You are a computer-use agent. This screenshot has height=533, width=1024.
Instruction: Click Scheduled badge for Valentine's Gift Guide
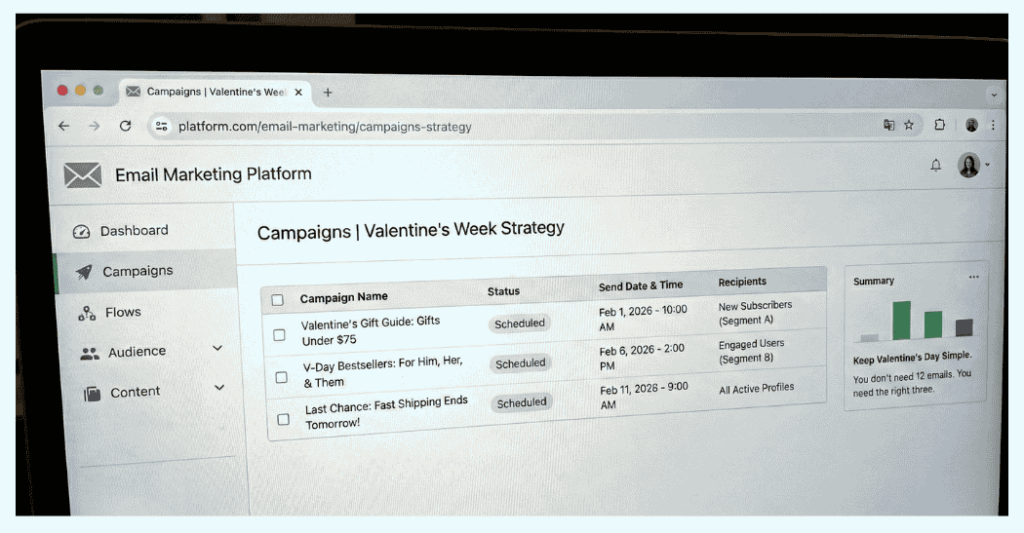[519, 323]
